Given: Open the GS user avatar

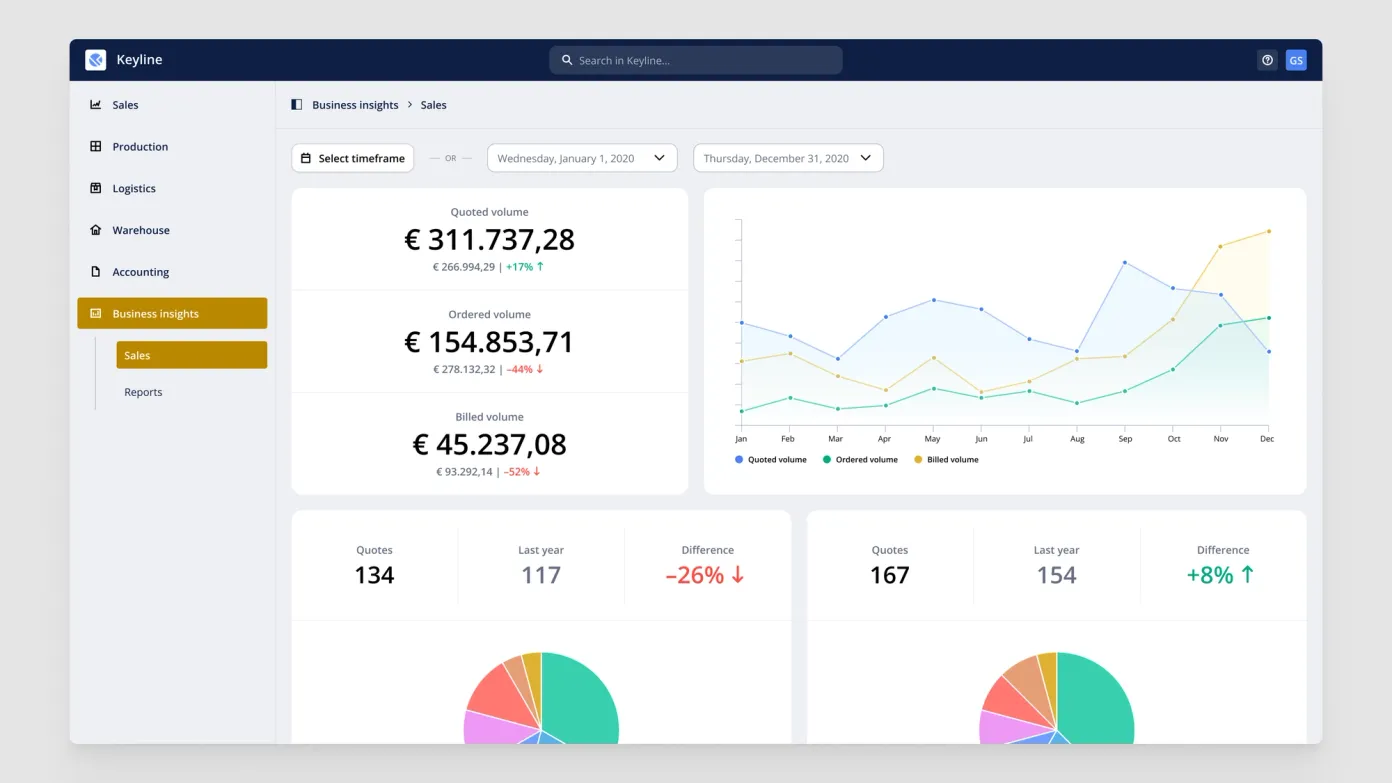Looking at the screenshot, I should (x=1296, y=60).
